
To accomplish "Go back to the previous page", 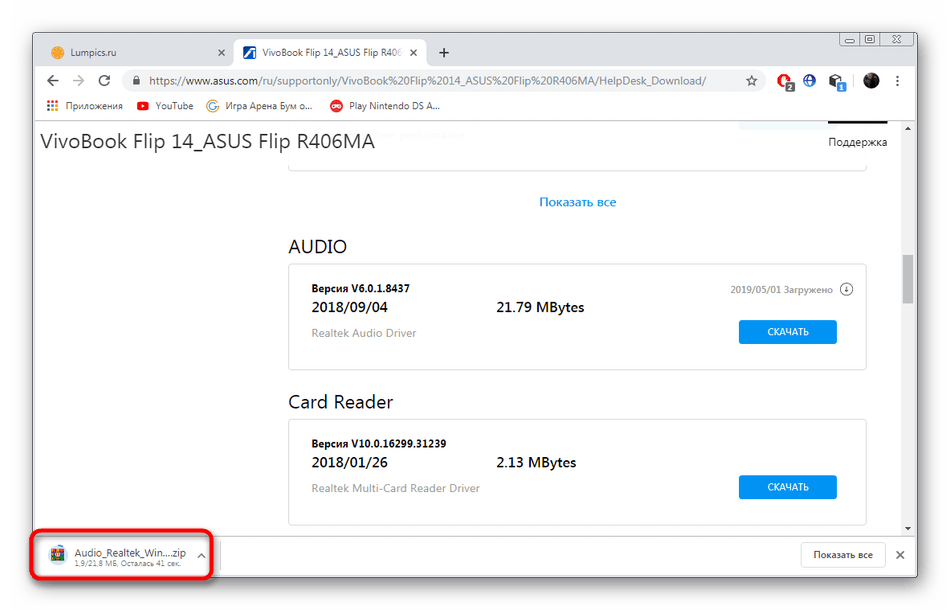I will click(x=53, y=81).
